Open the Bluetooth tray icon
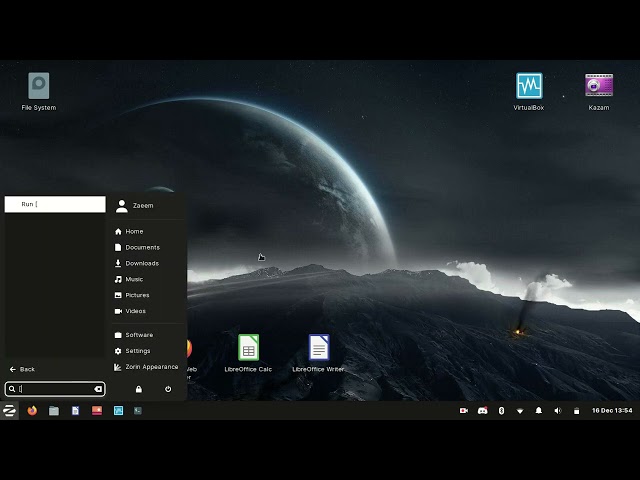Viewport: 640px width, 480px height. [501, 411]
